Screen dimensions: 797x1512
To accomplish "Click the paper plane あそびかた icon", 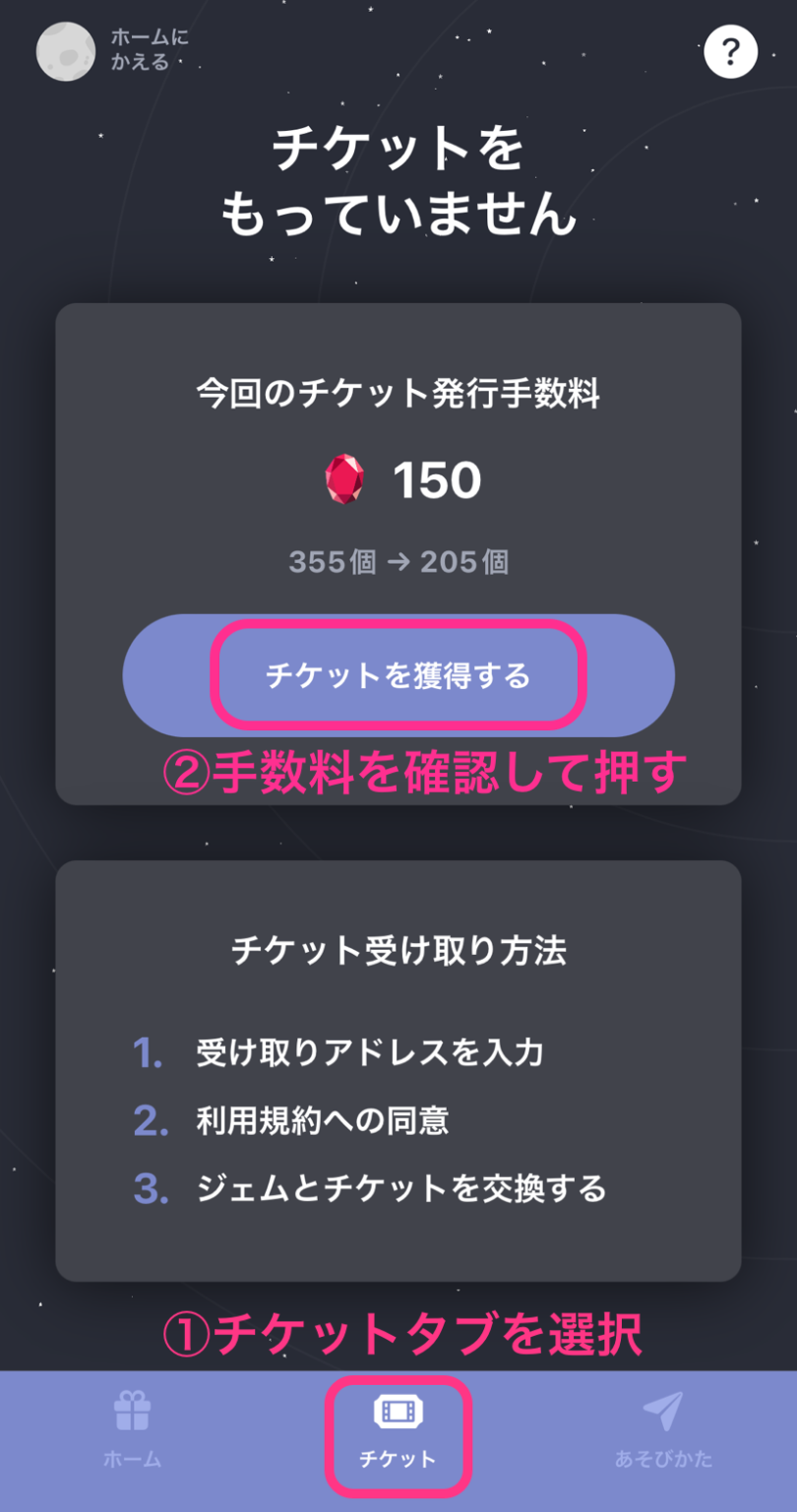I will pyautogui.click(x=663, y=1412).
